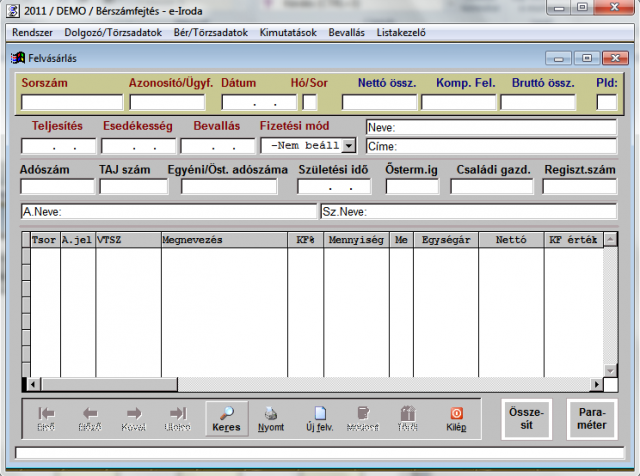The width and height of the screenshot is (640, 476).
Task: Open the Rendszer menu
Action: pyautogui.click(x=32, y=32)
